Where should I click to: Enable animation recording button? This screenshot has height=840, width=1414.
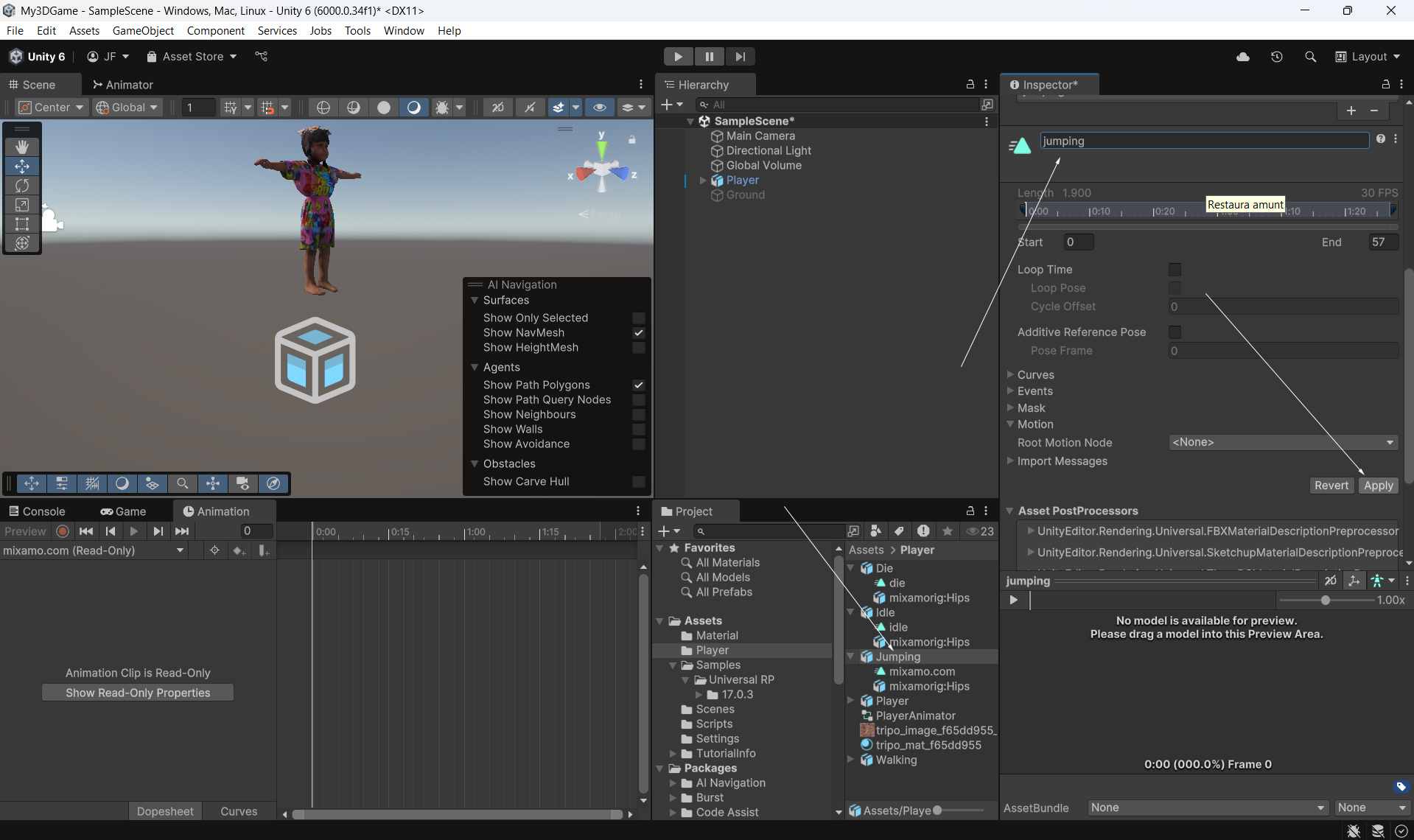click(63, 531)
